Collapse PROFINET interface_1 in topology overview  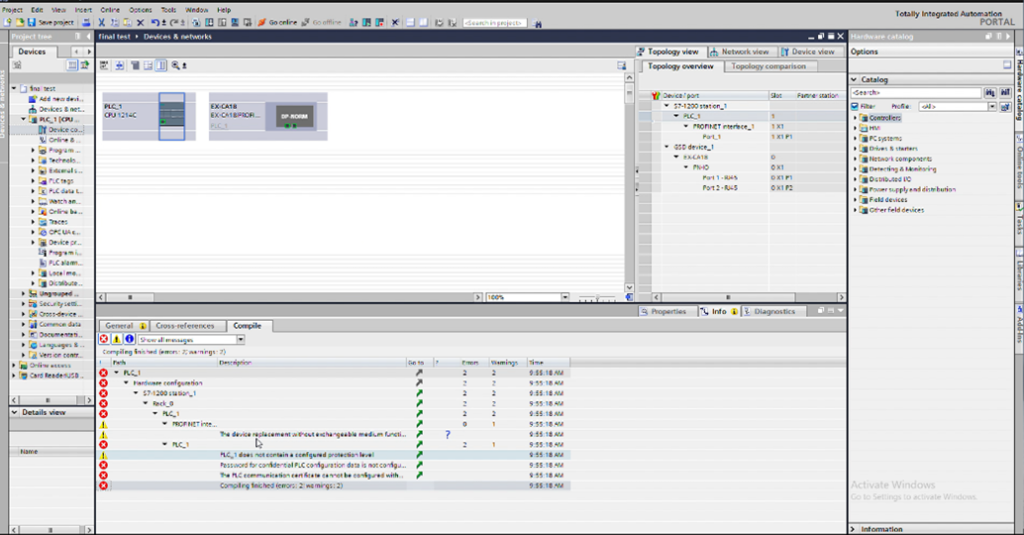[x=686, y=127]
